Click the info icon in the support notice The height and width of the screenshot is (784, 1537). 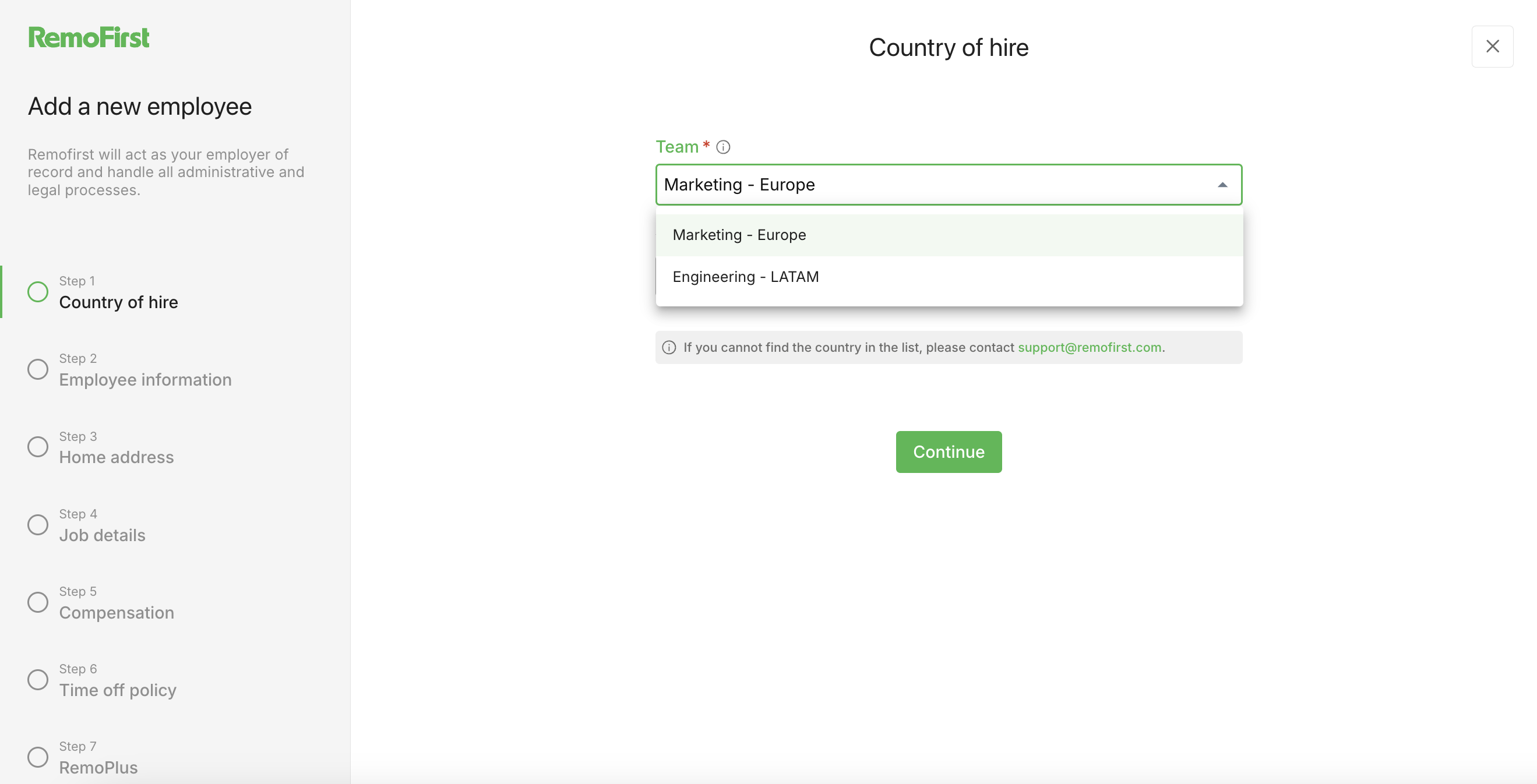pos(669,347)
